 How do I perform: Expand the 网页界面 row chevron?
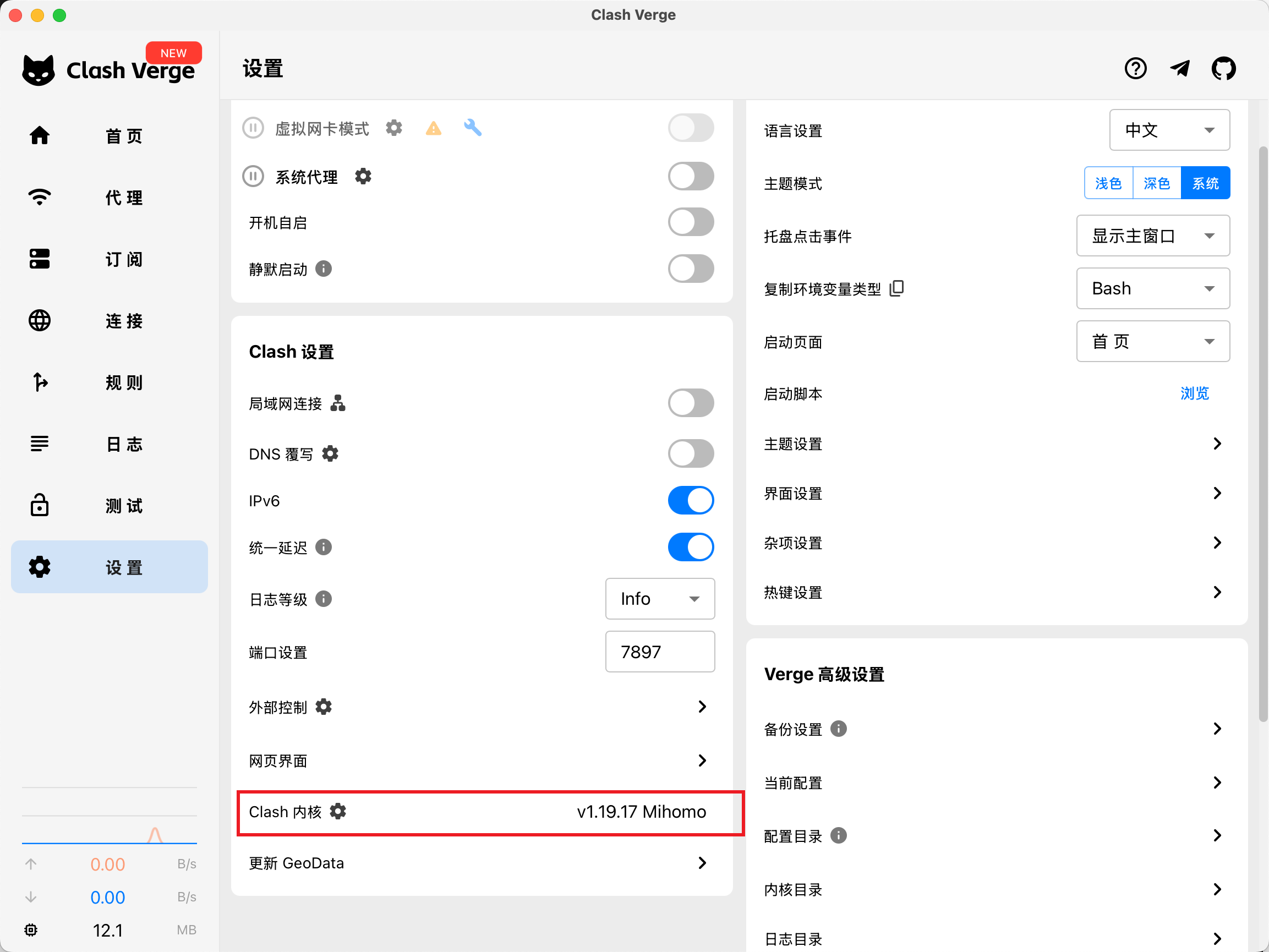tap(702, 760)
